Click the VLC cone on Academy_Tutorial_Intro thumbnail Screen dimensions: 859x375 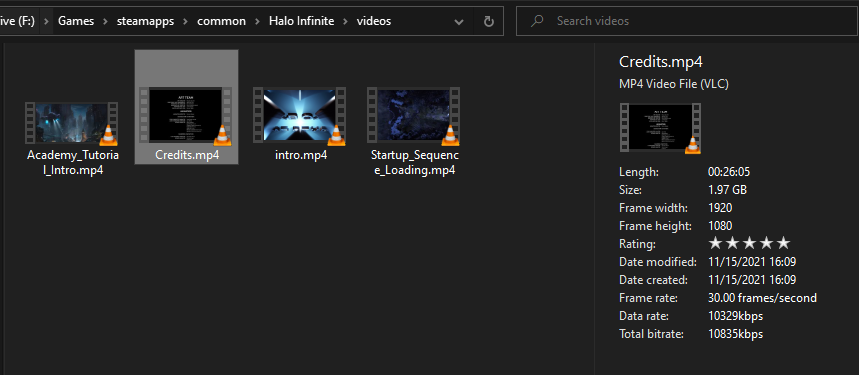tap(108, 135)
